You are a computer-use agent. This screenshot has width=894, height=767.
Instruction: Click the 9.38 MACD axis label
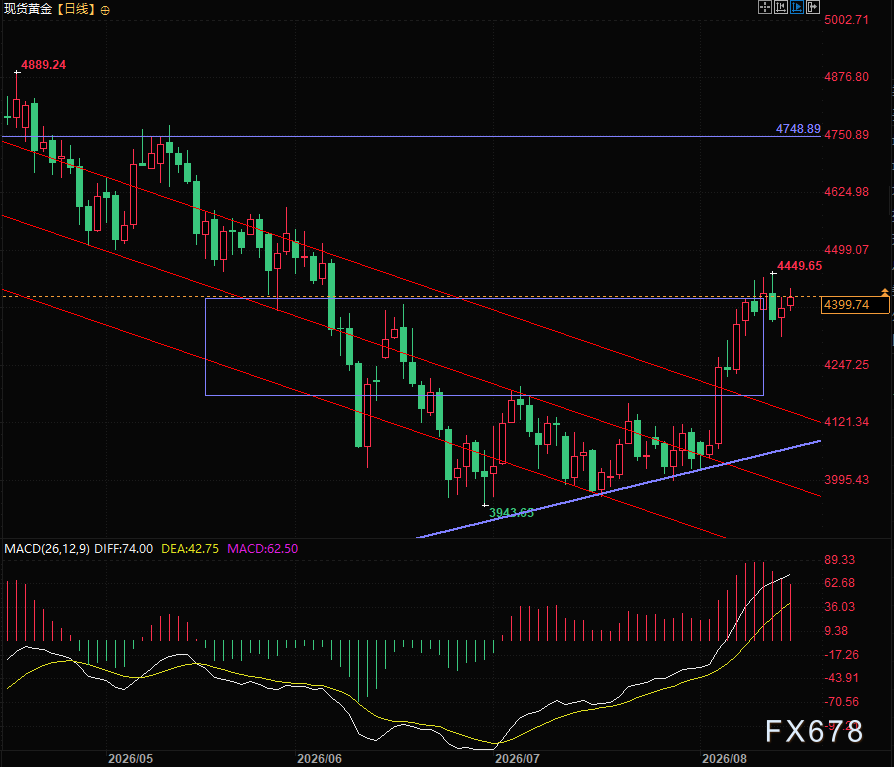[836, 631]
